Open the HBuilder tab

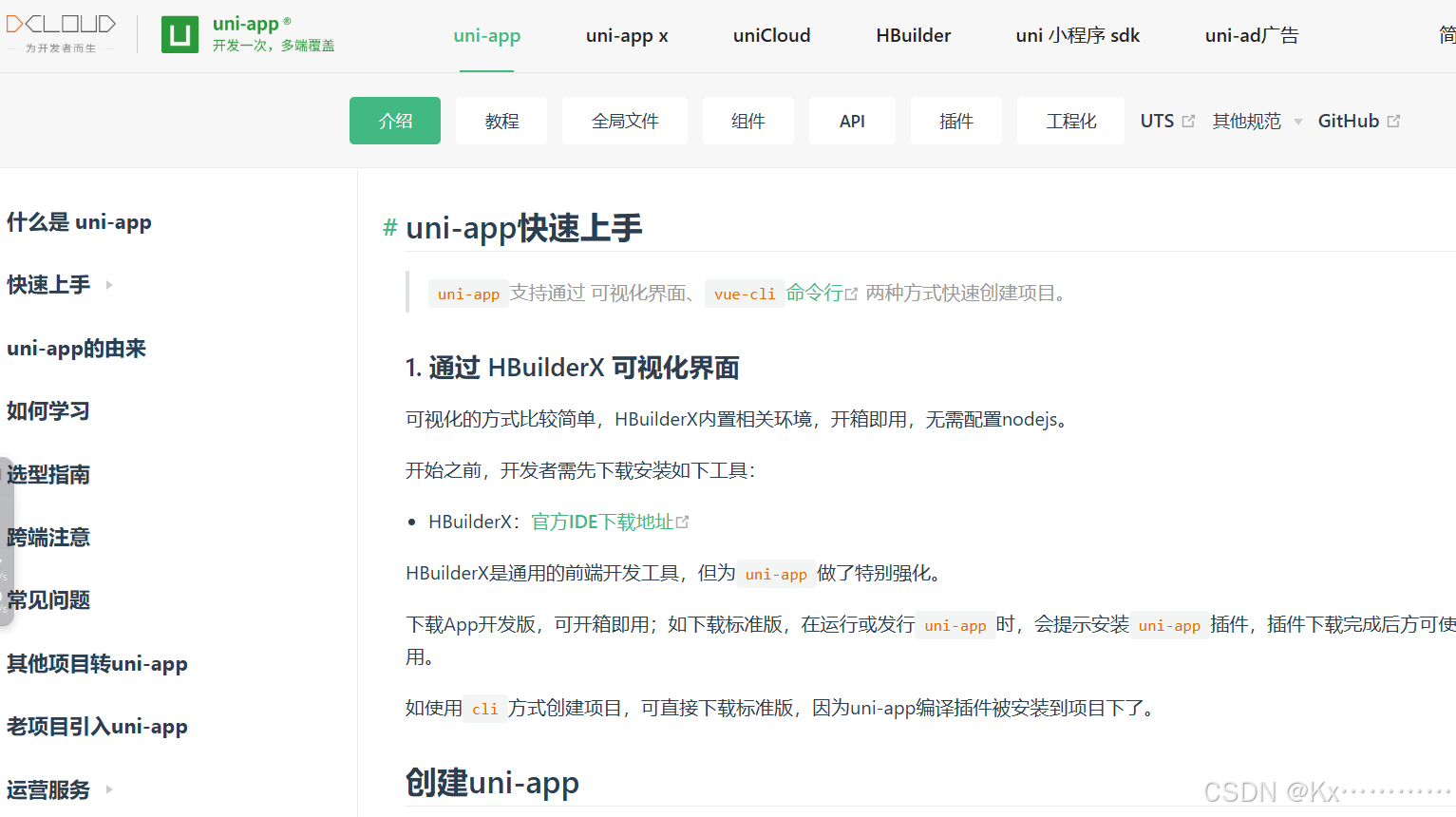coord(913,35)
